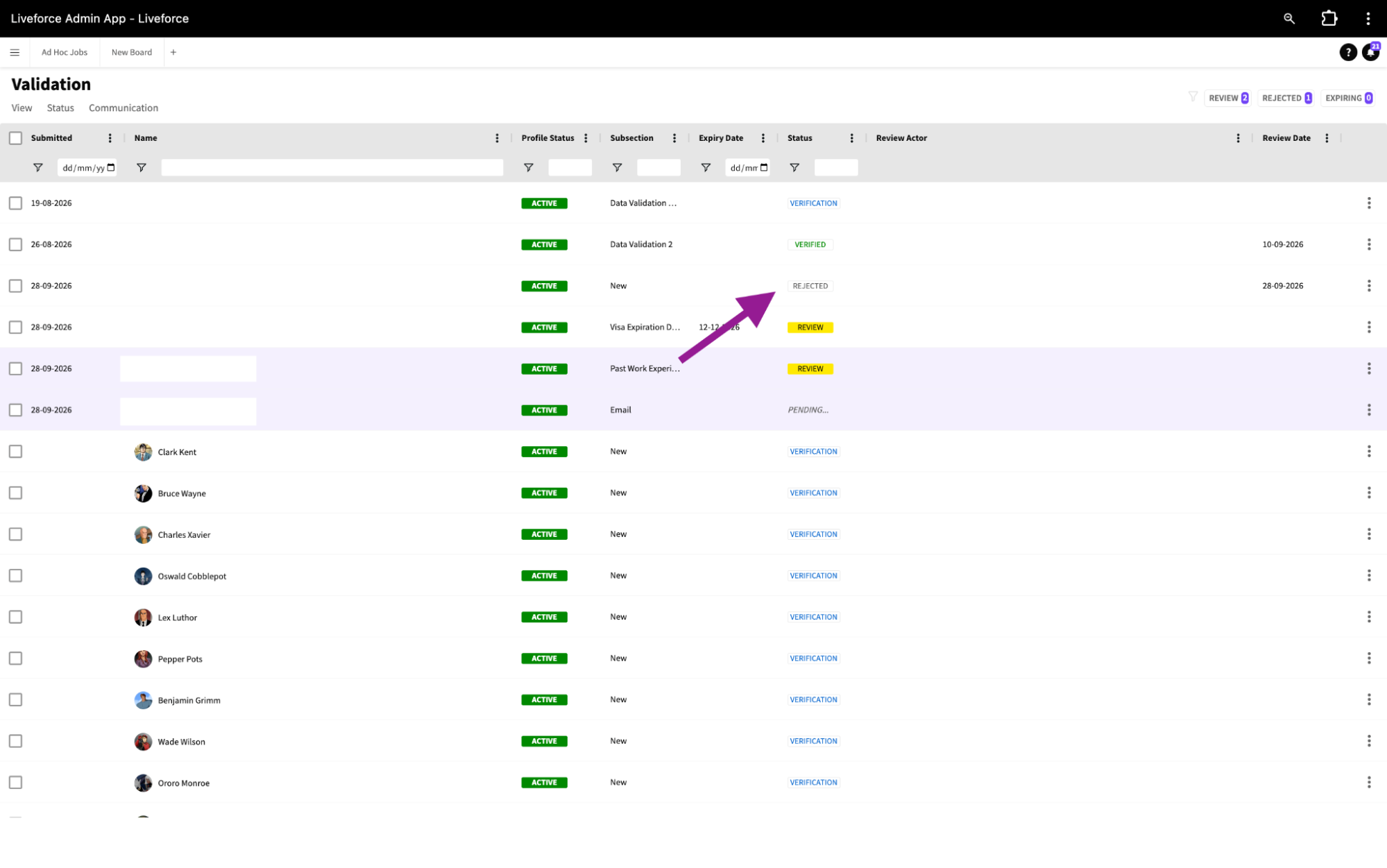Open the notifications bell with badge 21

pyautogui.click(x=1370, y=52)
